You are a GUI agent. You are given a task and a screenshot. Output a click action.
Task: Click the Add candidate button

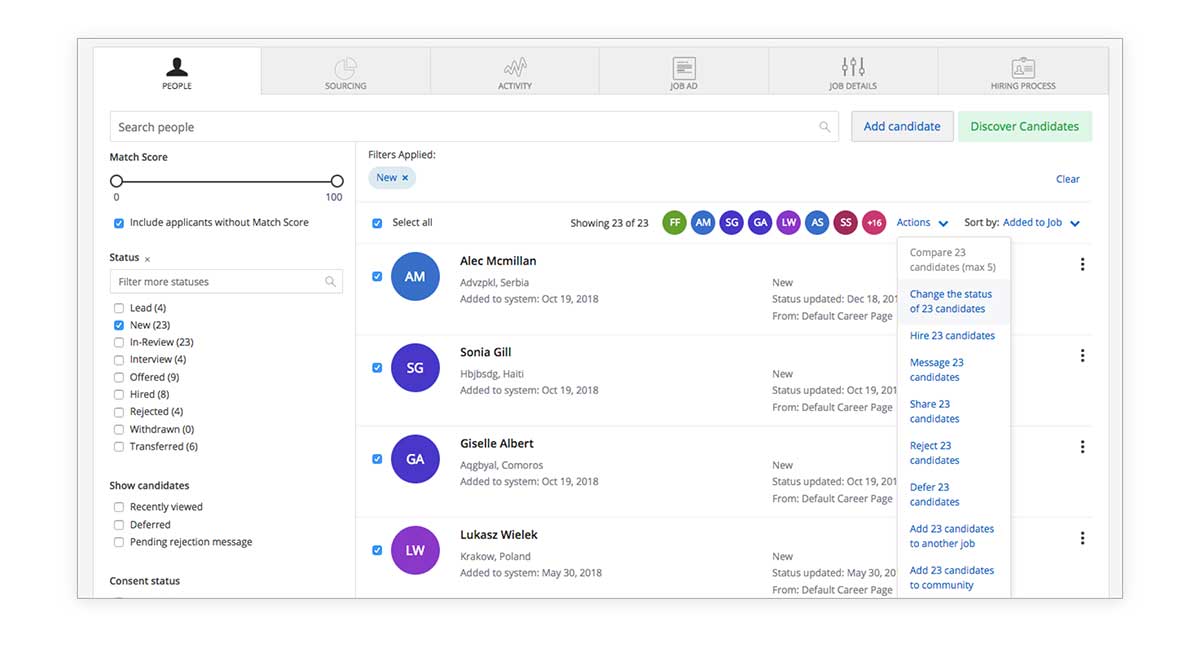(x=902, y=127)
